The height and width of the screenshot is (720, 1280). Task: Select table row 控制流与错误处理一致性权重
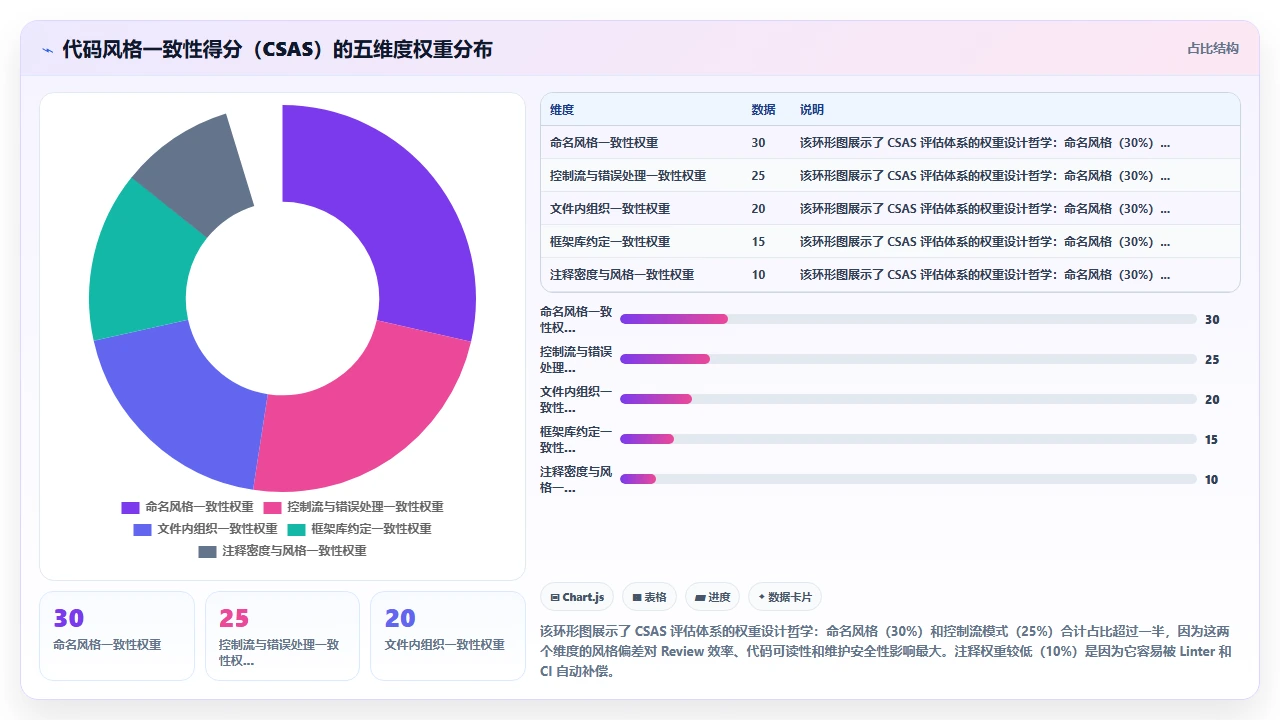[890, 176]
